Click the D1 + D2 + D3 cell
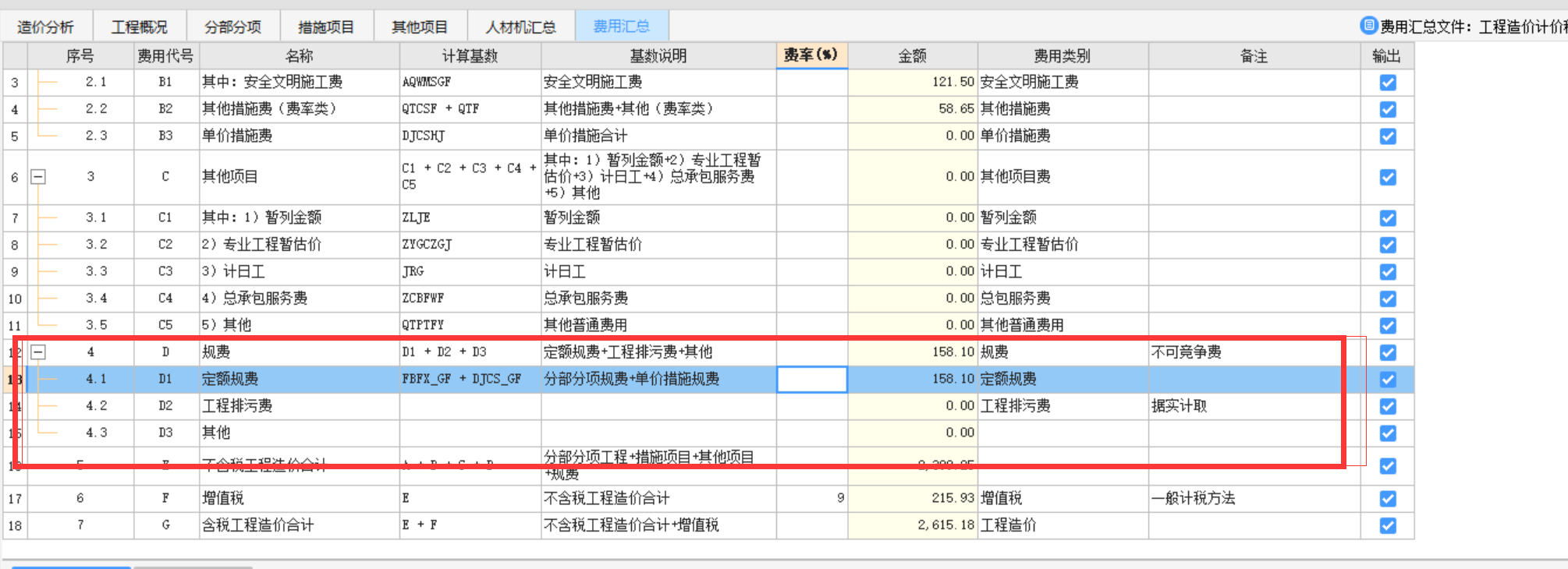This screenshot has width=1568, height=569. (470, 352)
